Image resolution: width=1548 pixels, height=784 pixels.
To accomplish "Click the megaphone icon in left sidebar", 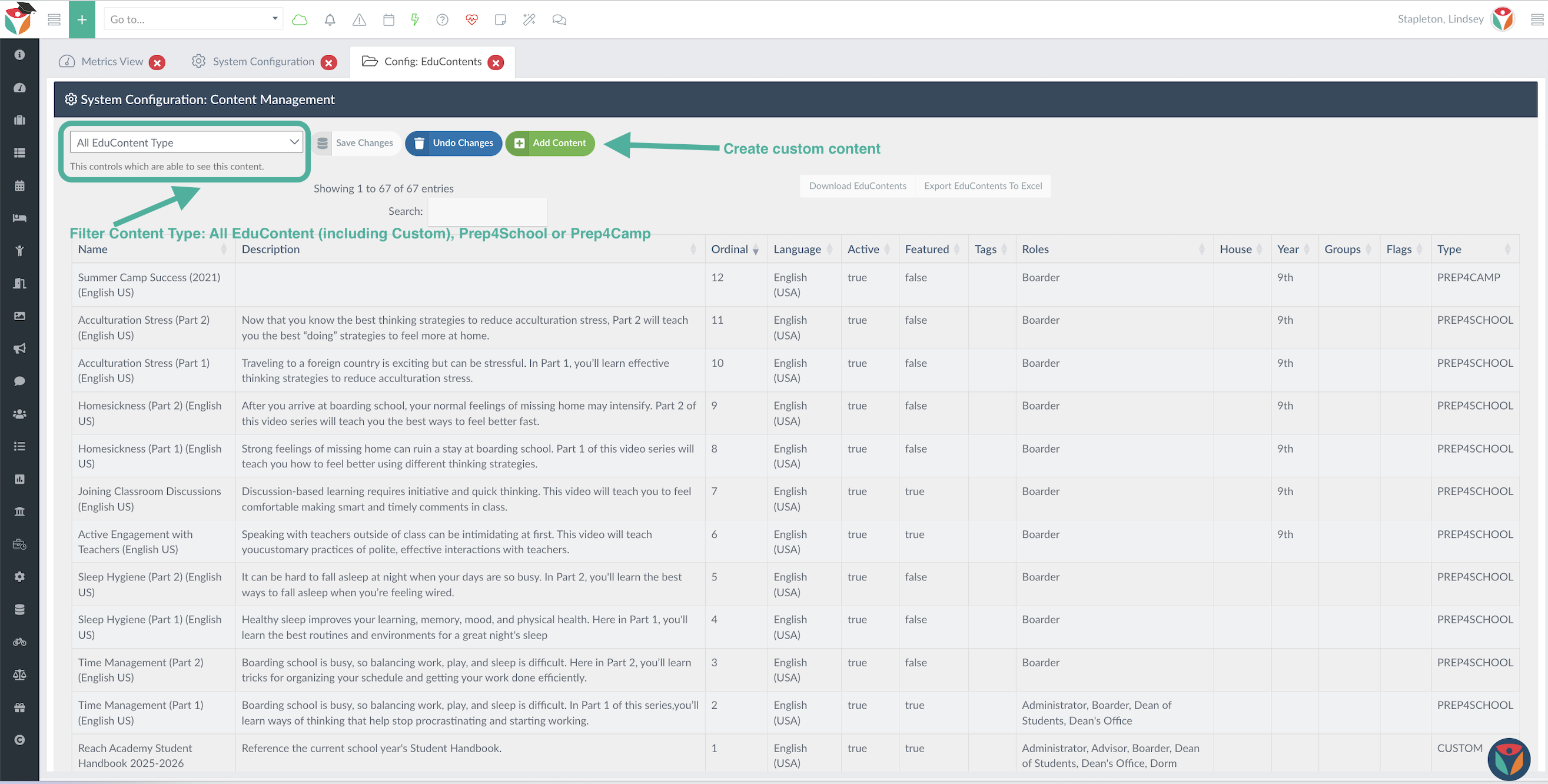I will [x=19, y=348].
